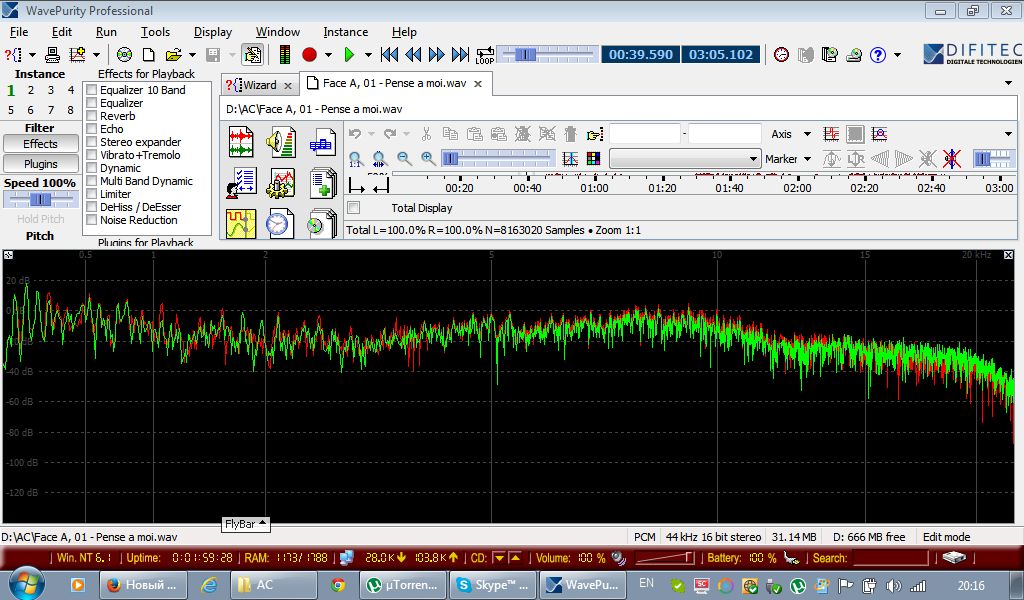This screenshot has height=600, width=1024.
Task: Click the Plugins filter button
Action: [x=41, y=164]
